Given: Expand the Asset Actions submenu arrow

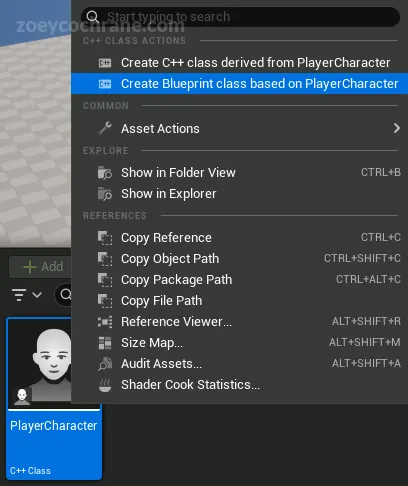Looking at the screenshot, I should [396, 128].
